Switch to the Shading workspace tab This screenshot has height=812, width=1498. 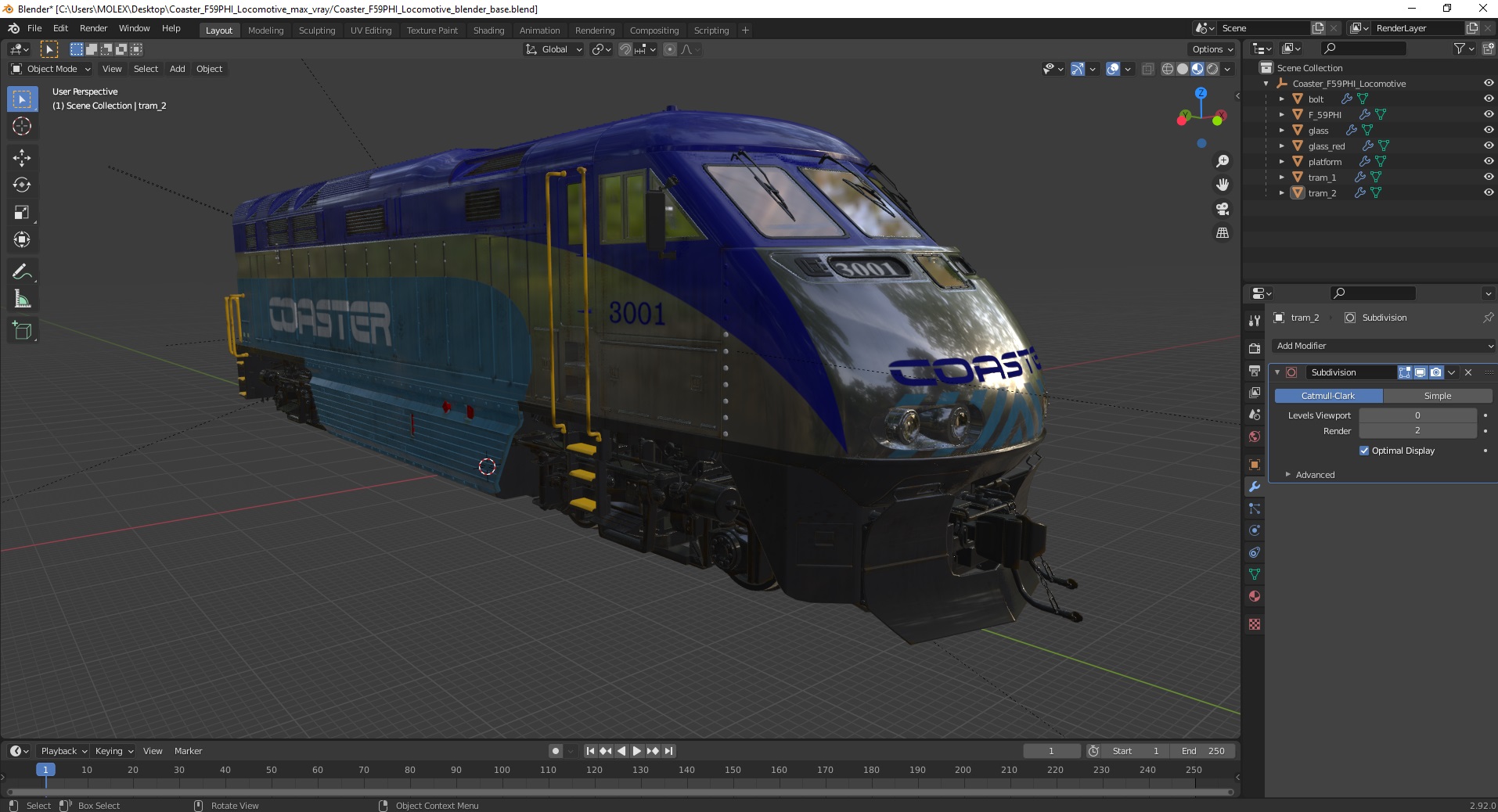[x=488, y=31]
